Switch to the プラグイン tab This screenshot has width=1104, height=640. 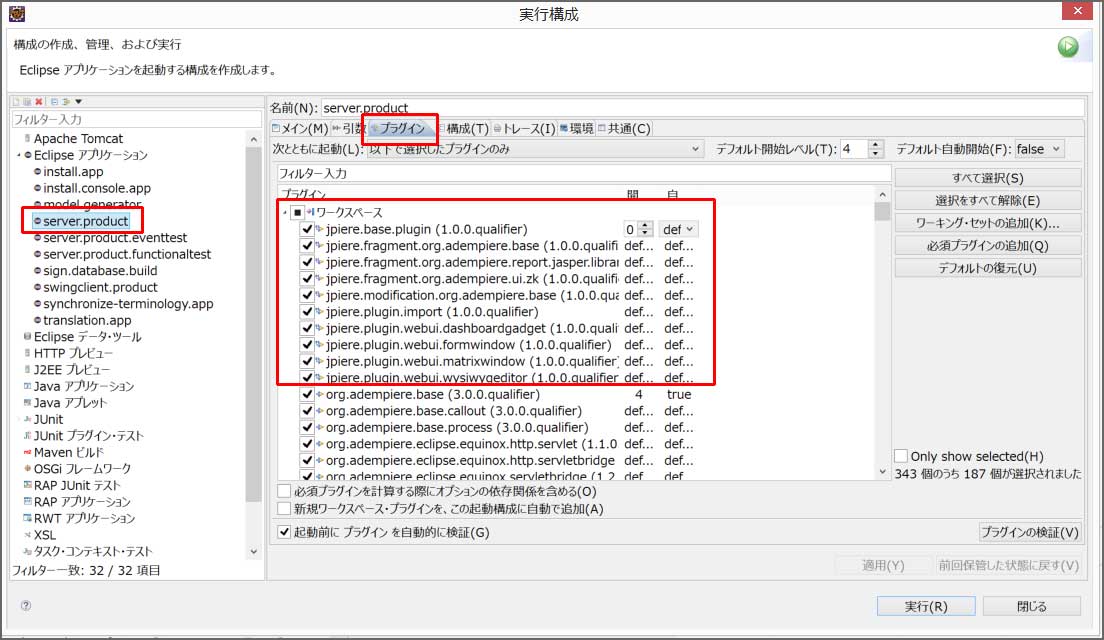(x=399, y=129)
